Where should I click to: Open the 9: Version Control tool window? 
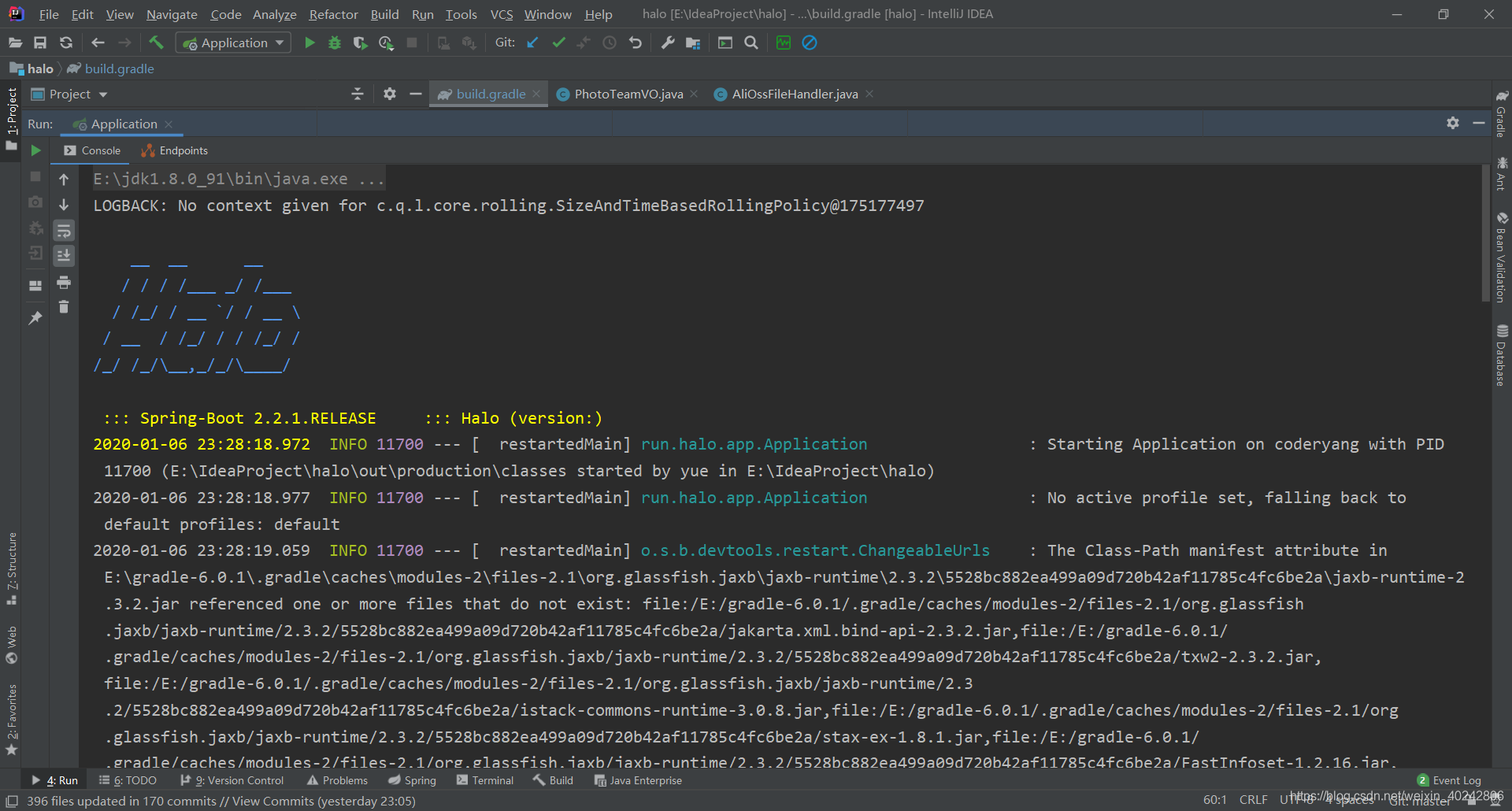pyautogui.click(x=232, y=780)
